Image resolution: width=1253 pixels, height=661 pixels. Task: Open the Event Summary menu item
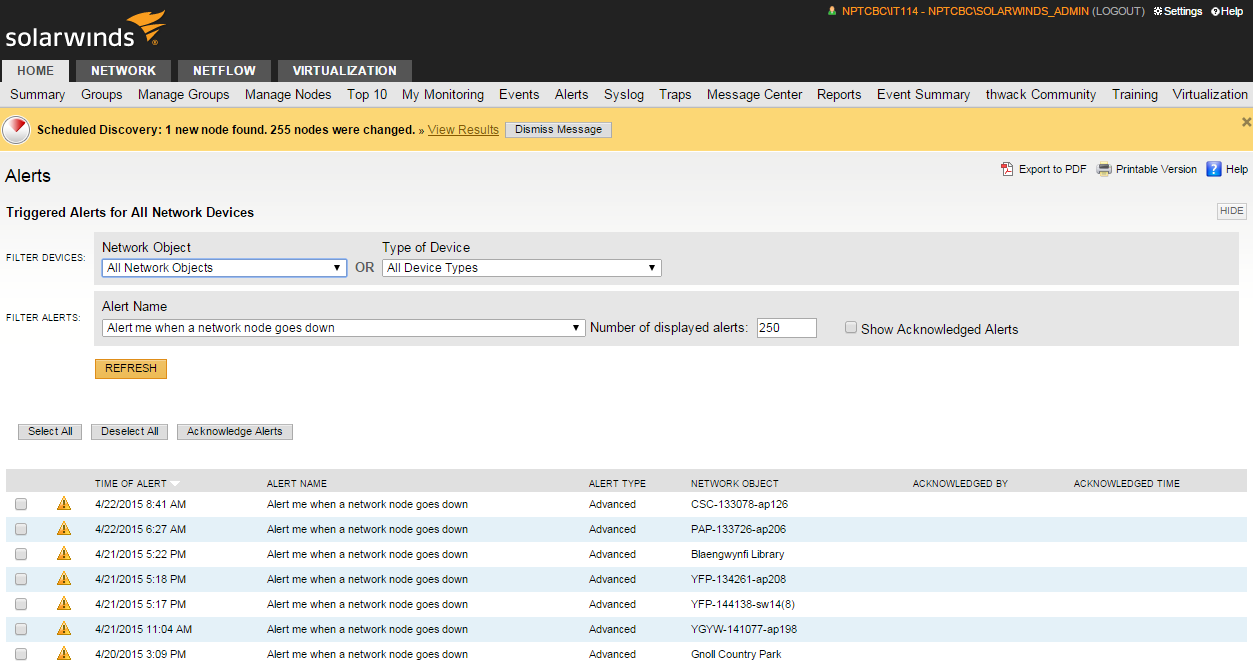923,94
